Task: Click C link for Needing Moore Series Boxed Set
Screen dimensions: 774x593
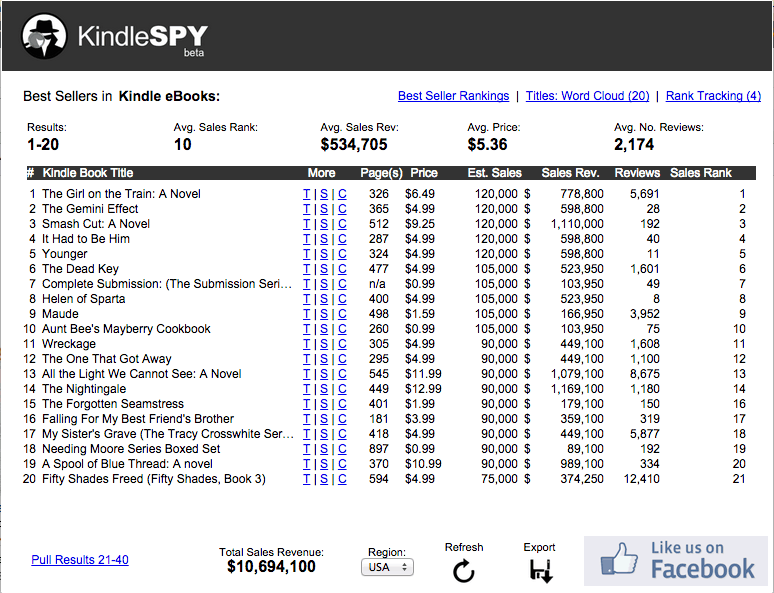Action: point(342,449)
